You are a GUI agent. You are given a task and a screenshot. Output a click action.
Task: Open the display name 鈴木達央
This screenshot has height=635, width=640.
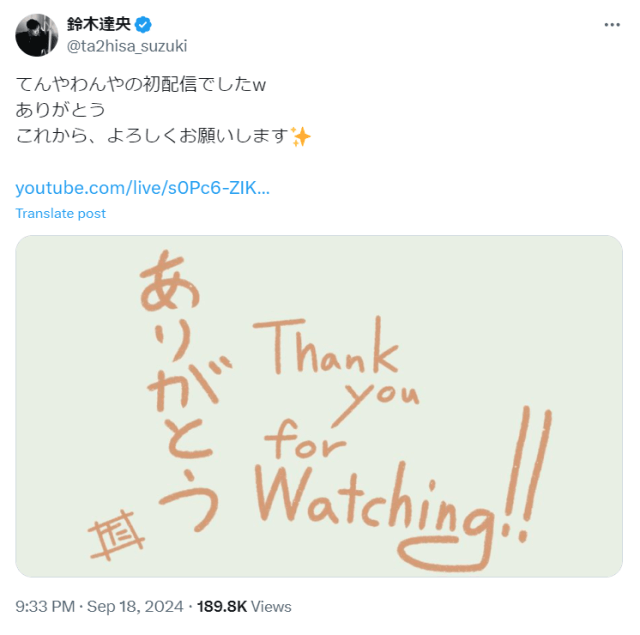(99, 24)
